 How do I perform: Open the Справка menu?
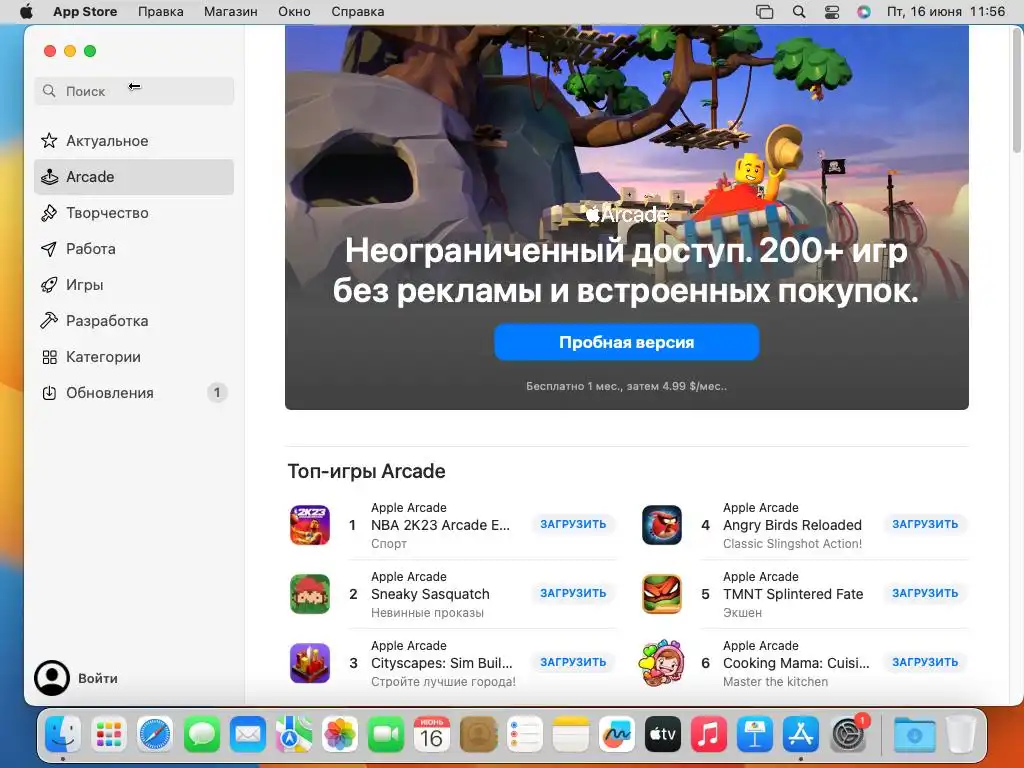click(358, 12)
